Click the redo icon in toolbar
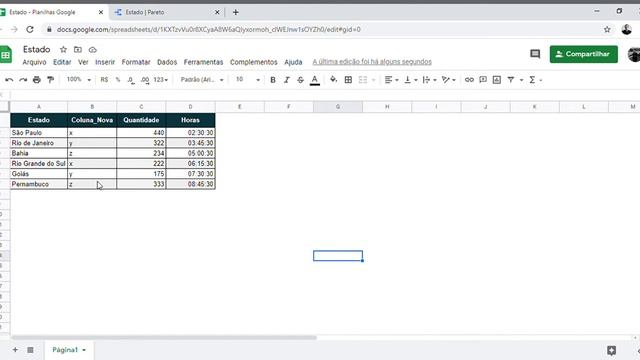Image resolution: width=640 pixels, height=360 pixels. (23, 80)
